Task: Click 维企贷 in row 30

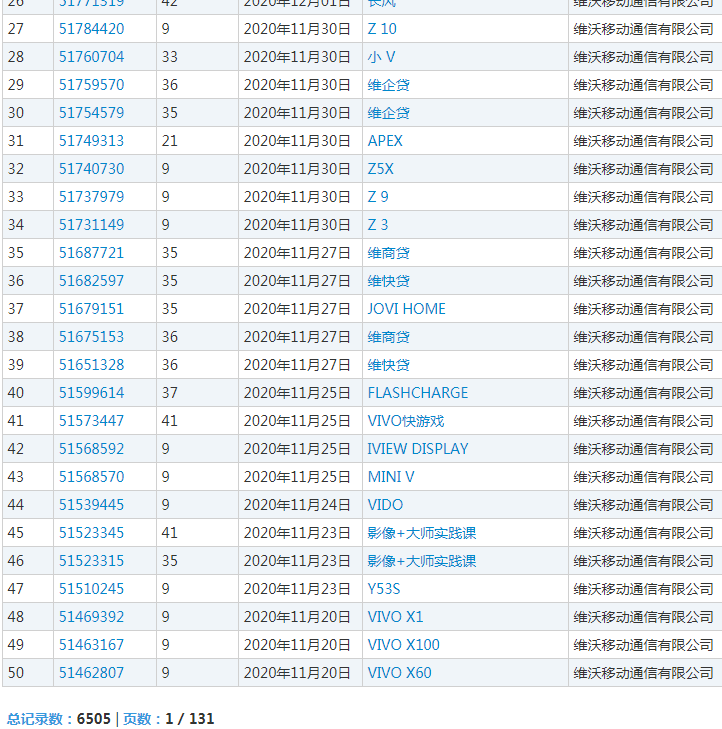Action: [x=388, y=113]
